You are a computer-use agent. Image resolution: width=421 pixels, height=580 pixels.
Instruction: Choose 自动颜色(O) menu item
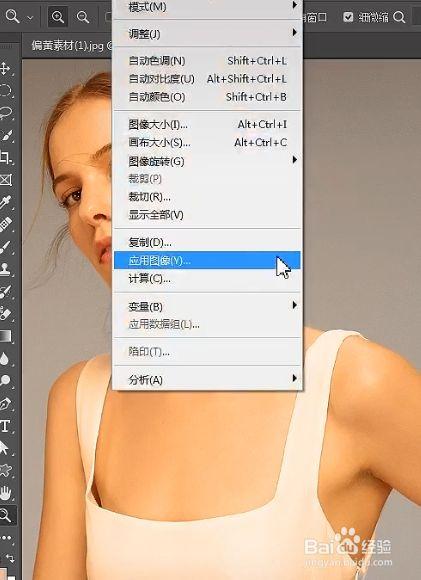[208, 97]
